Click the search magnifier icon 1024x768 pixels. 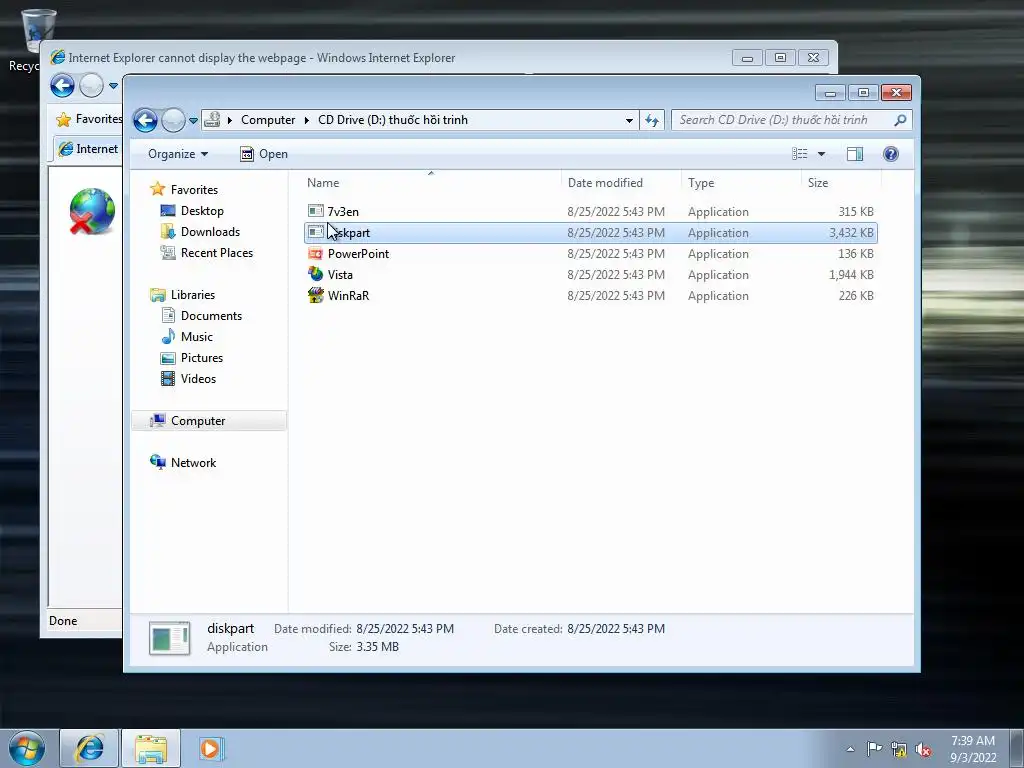pyautogui.click(x=900, y=120)
